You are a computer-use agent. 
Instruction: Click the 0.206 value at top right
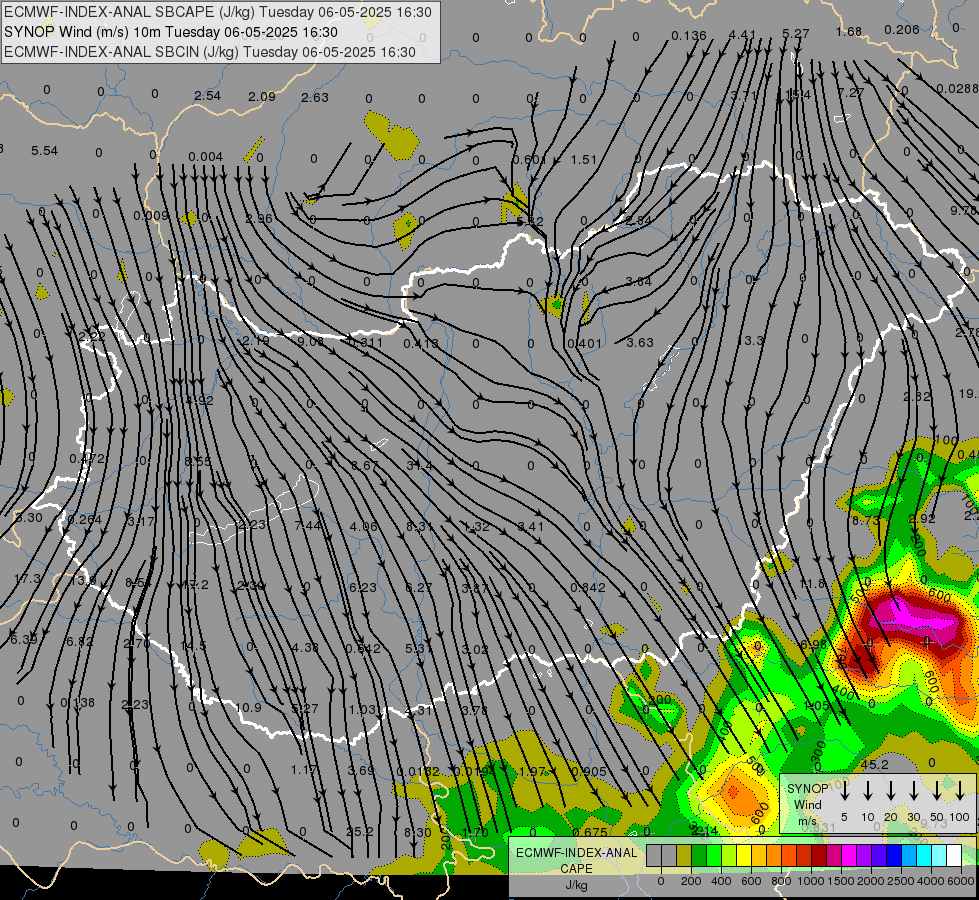pyautogui.click(x=902, y=29)
